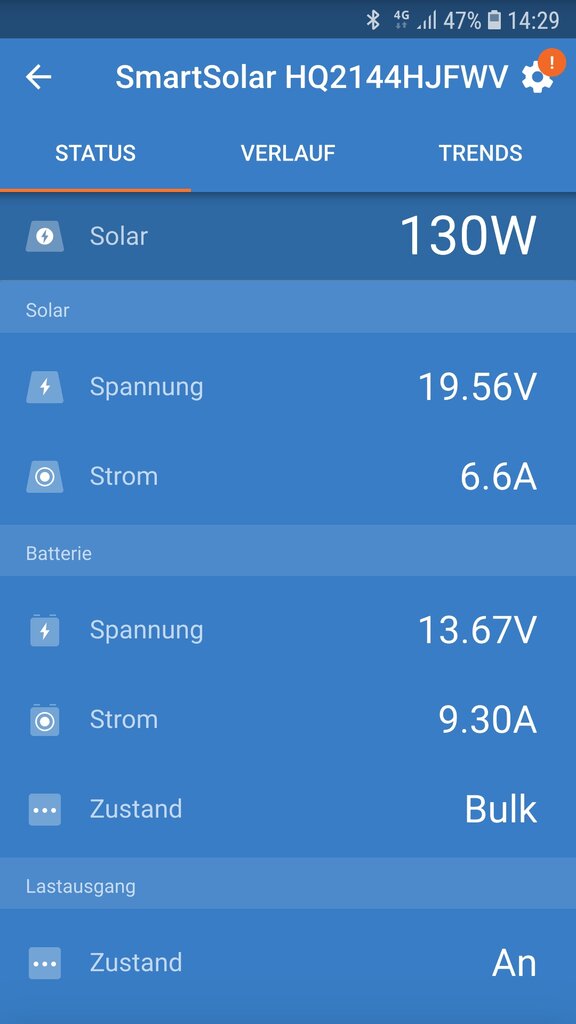Switch to the TRENDS tab
Viewport: 576px width, 1024px height.
click(x=481, y=153)
